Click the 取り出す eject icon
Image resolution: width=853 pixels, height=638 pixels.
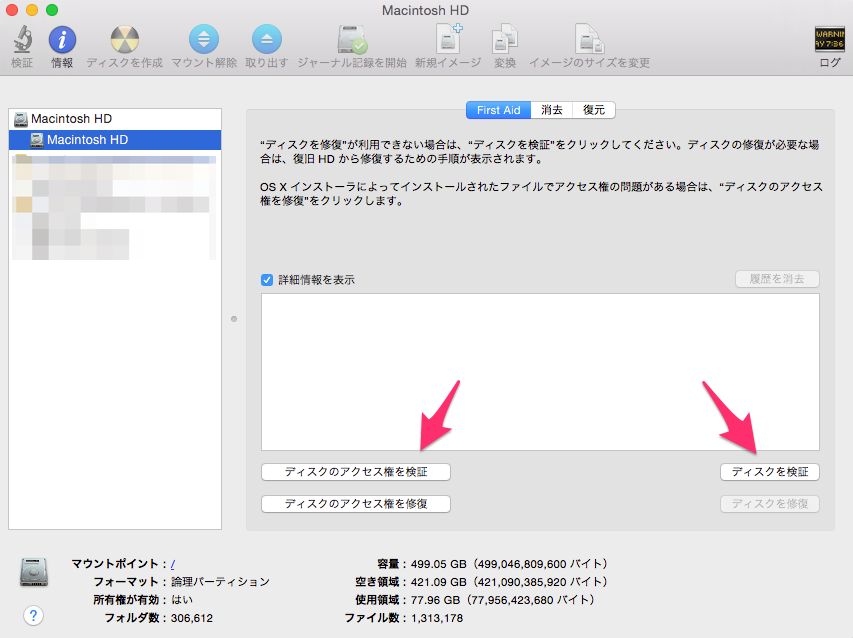tap(267, 40)
